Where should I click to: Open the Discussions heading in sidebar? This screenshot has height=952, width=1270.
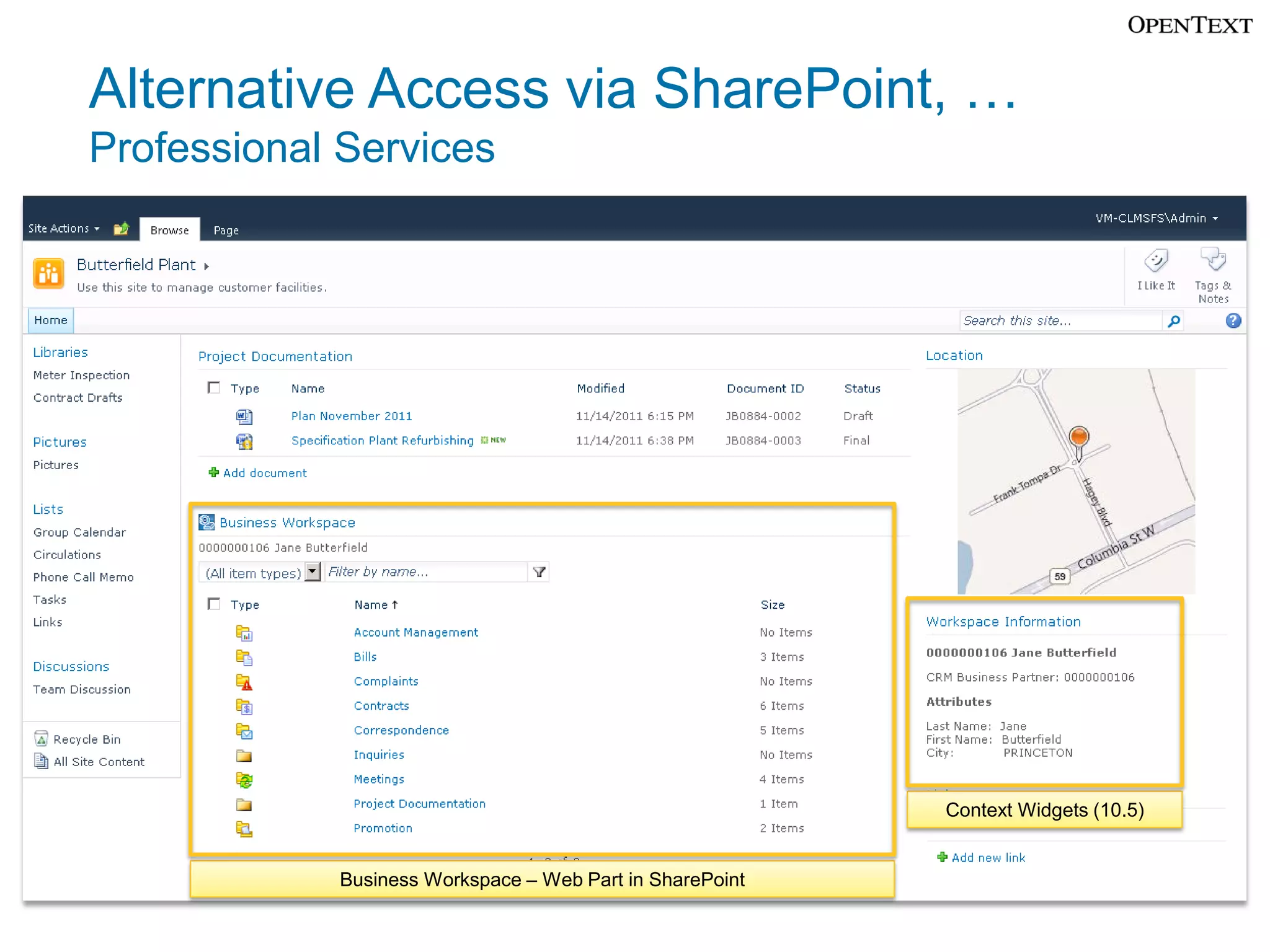pyautogui.click(x=71, y=666)
